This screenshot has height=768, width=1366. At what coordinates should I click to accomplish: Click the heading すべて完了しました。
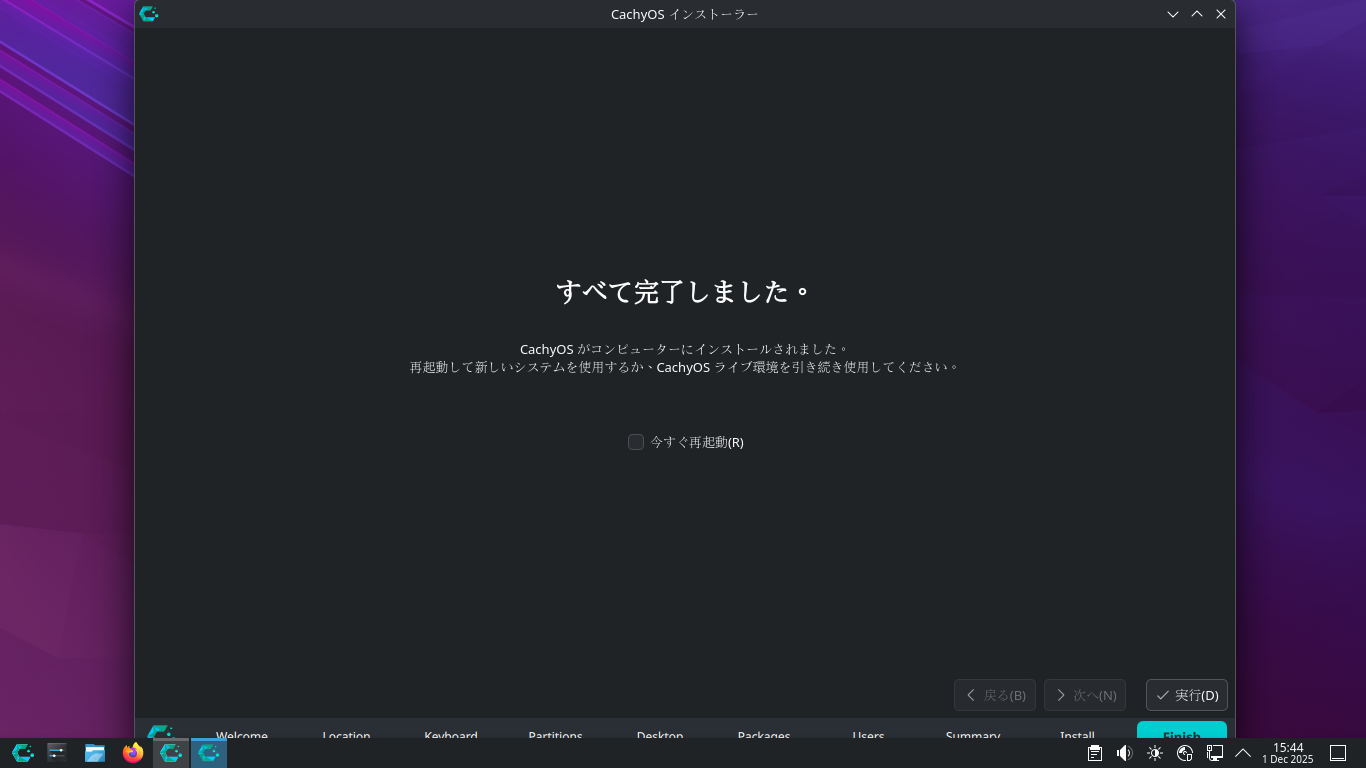click(x=685, y=292)
